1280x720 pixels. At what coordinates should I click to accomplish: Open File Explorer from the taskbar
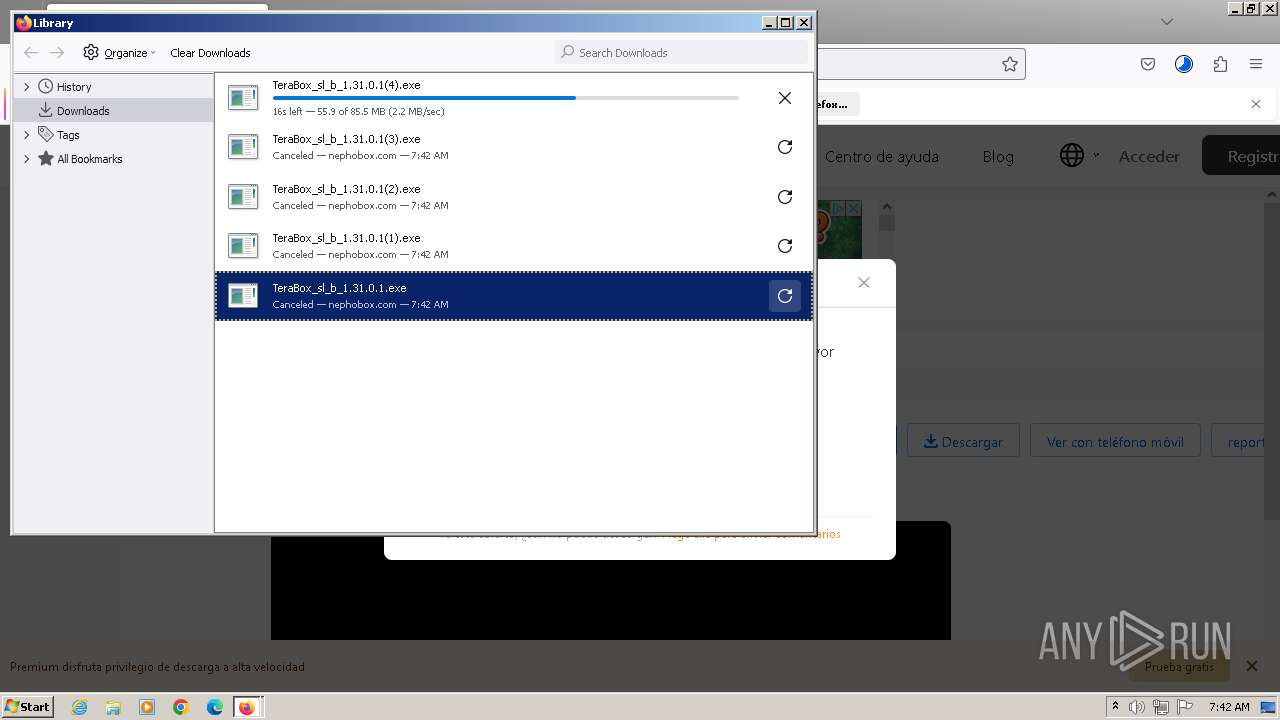click(x=113, y=707)
